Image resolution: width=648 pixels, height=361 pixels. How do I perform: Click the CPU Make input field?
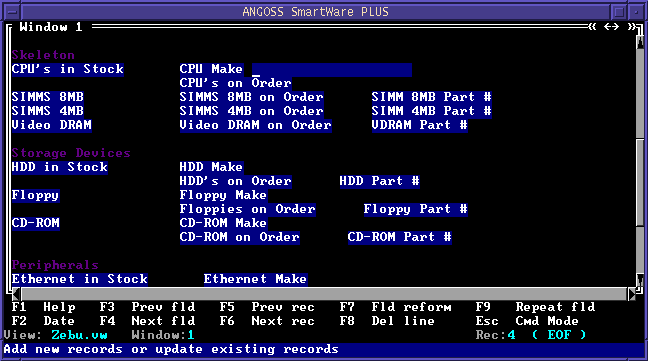point(331,69)
